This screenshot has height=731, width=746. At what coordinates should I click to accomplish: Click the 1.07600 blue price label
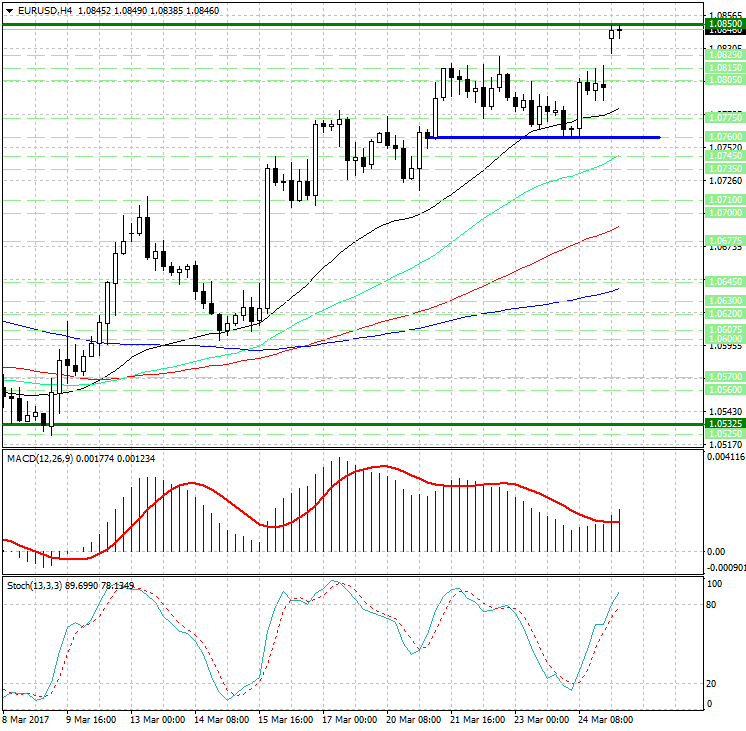point(722,136)
